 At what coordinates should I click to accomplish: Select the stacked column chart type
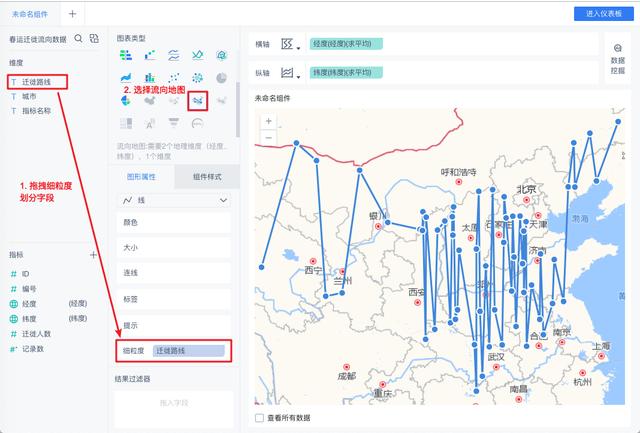tap(150, 78)
